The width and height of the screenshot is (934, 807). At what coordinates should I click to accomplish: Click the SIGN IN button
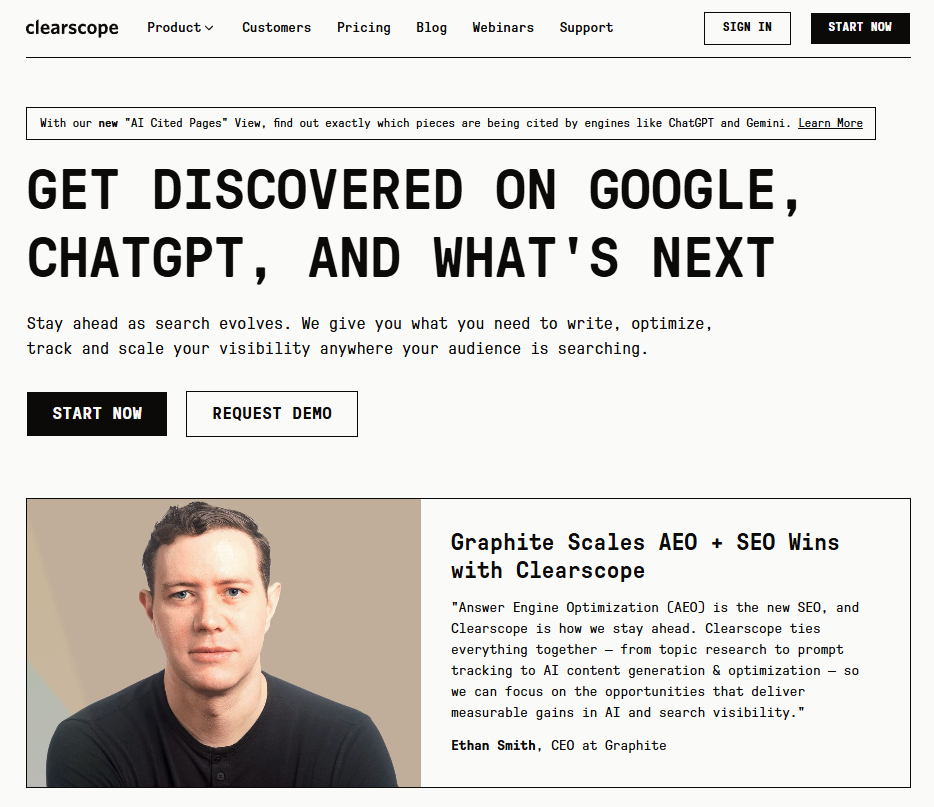746,28
